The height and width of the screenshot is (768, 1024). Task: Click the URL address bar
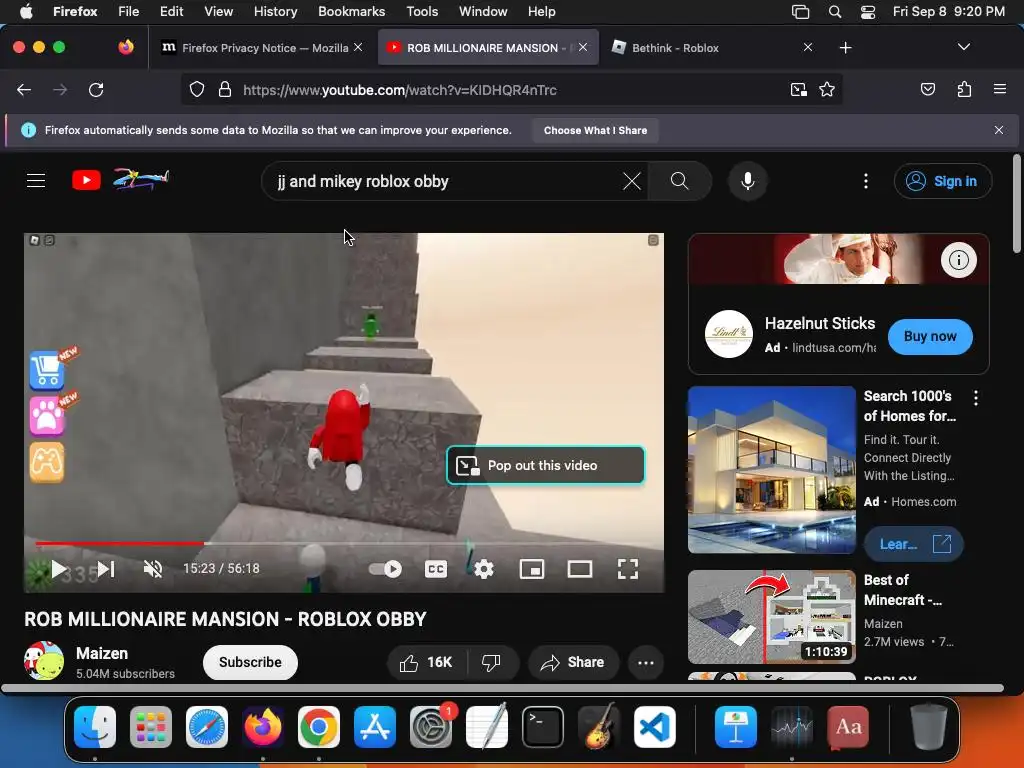(509, 89)
